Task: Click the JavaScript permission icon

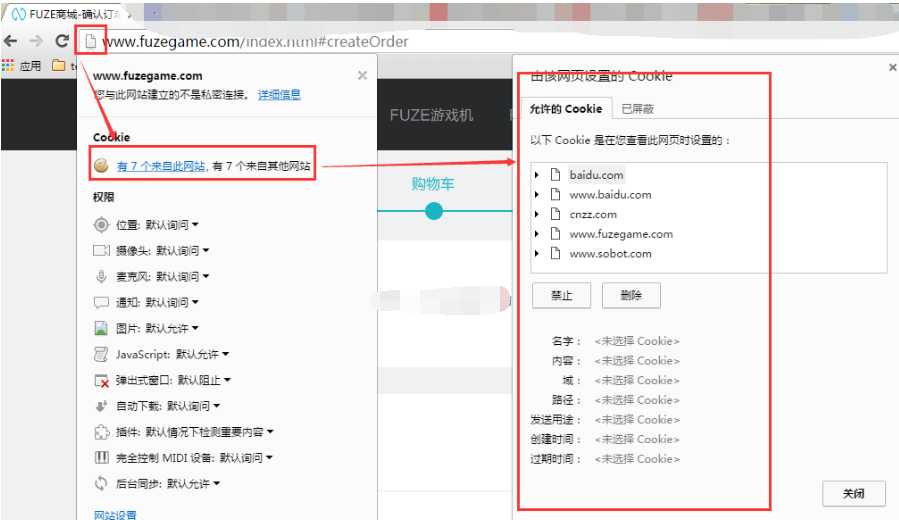Action: (x=101, y=354)
